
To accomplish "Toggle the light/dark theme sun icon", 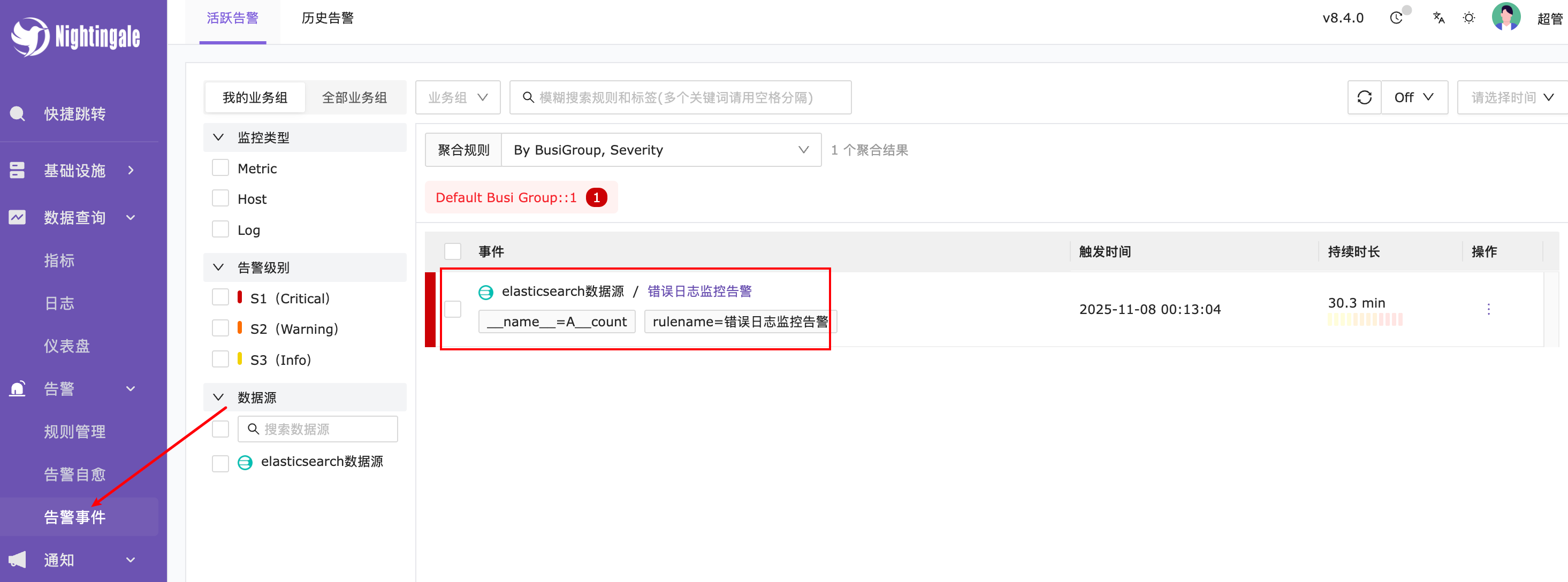I will pos(1468,18).
